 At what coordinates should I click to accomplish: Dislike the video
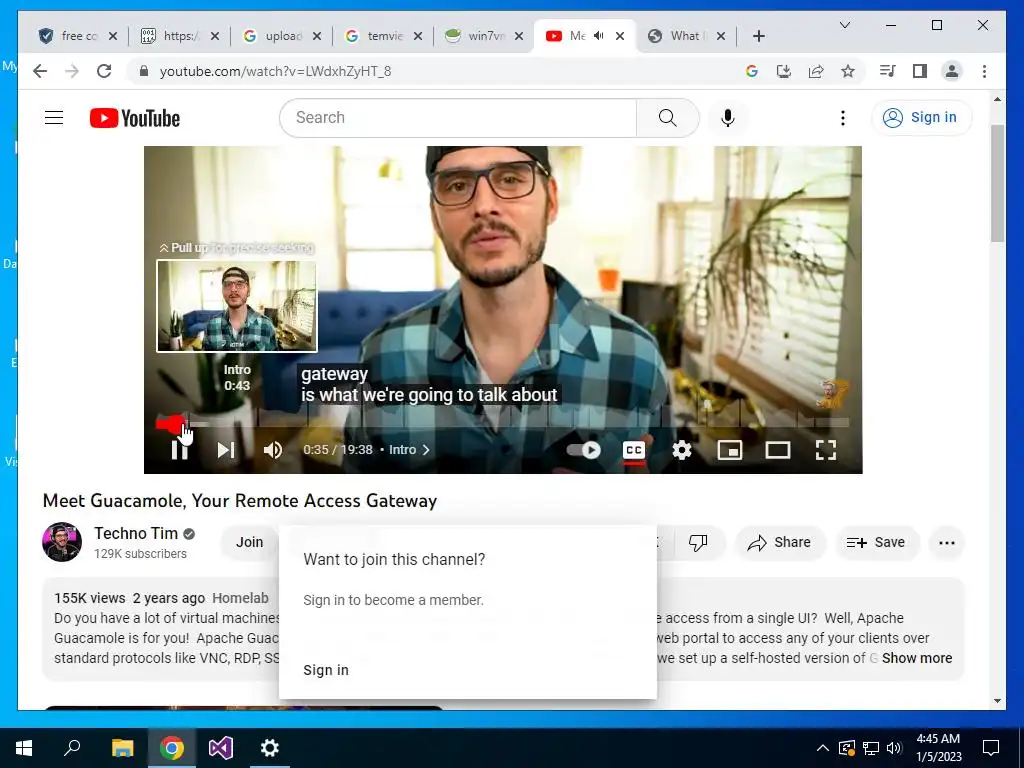click(x=698, y=543)
